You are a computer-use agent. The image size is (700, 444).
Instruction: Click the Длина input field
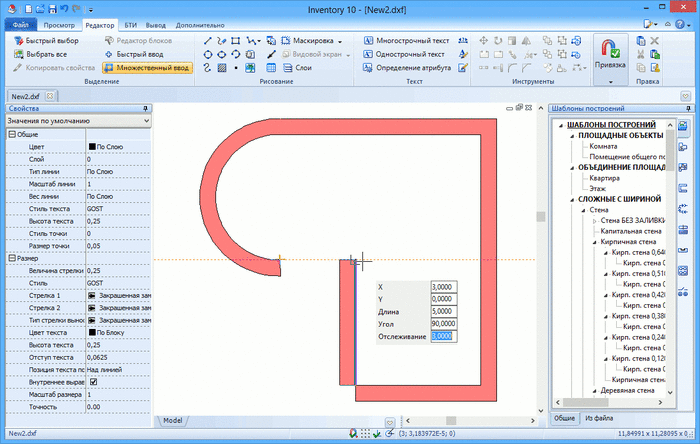pyautogui.click(x=443, y=311)
